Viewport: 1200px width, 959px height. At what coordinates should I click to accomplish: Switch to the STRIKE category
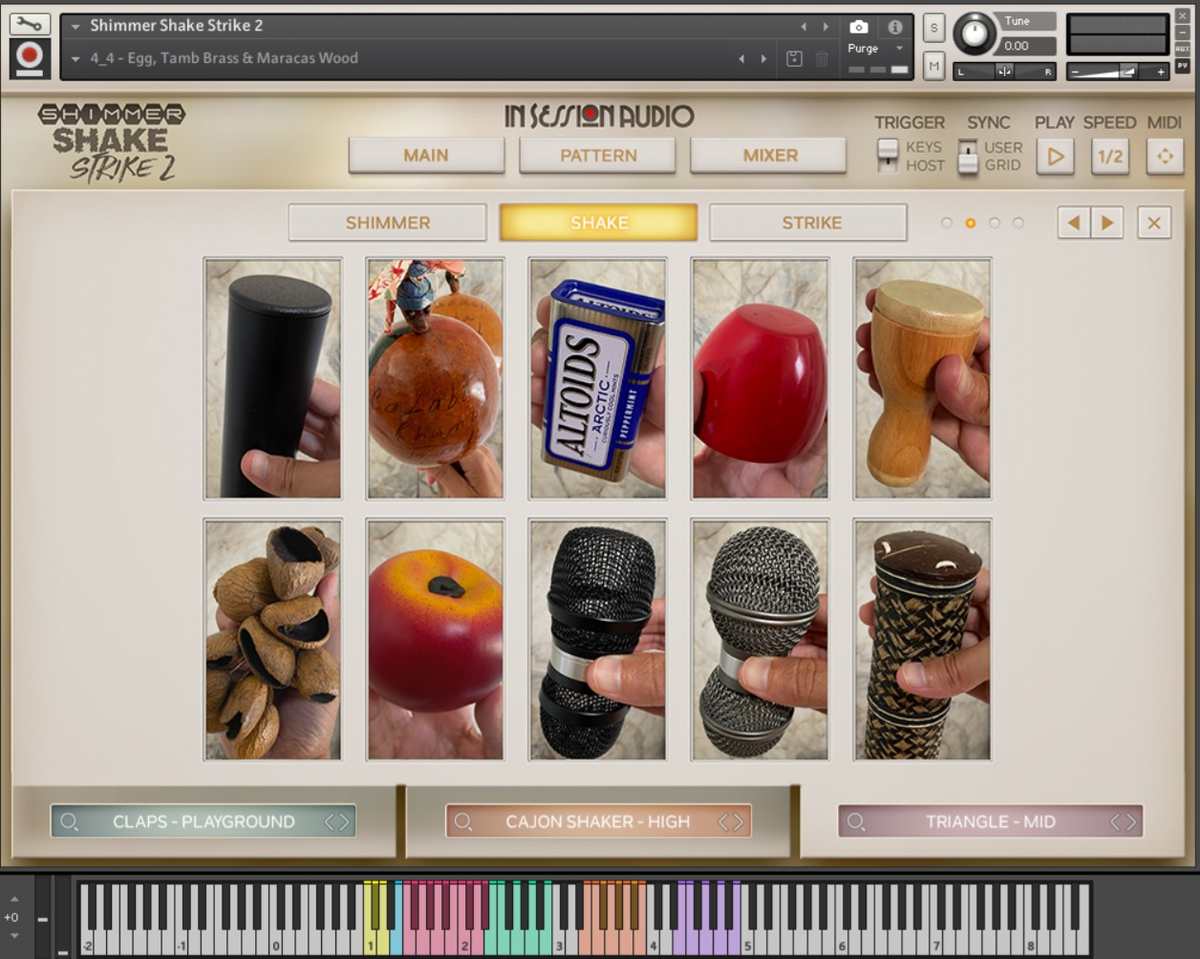tap(808, 223)
